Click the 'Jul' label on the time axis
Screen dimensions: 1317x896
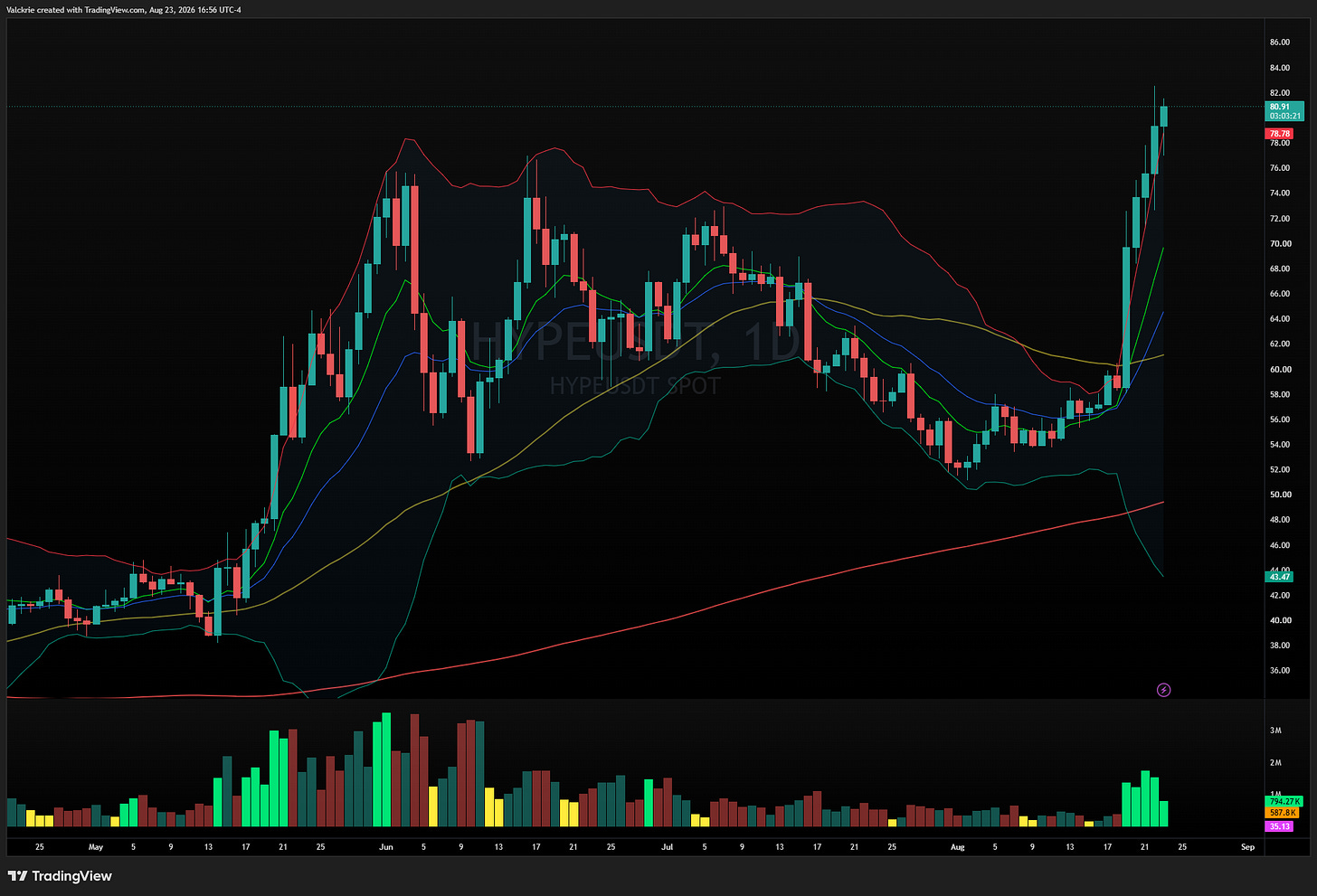[x=668, y=847]
